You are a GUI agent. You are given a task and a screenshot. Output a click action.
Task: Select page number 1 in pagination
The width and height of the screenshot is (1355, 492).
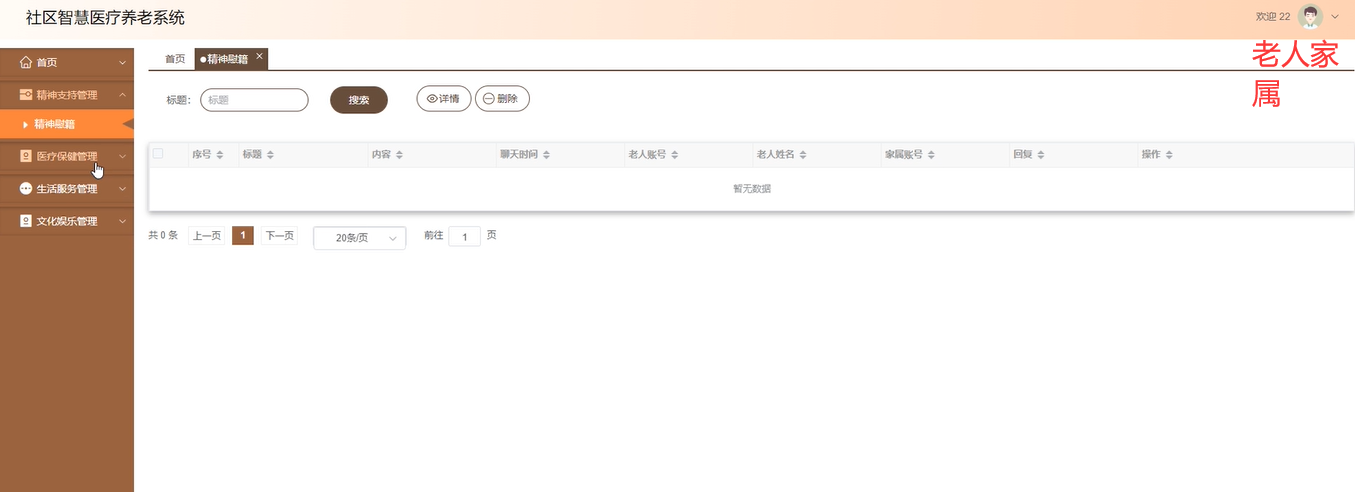[x=242, y=236]
